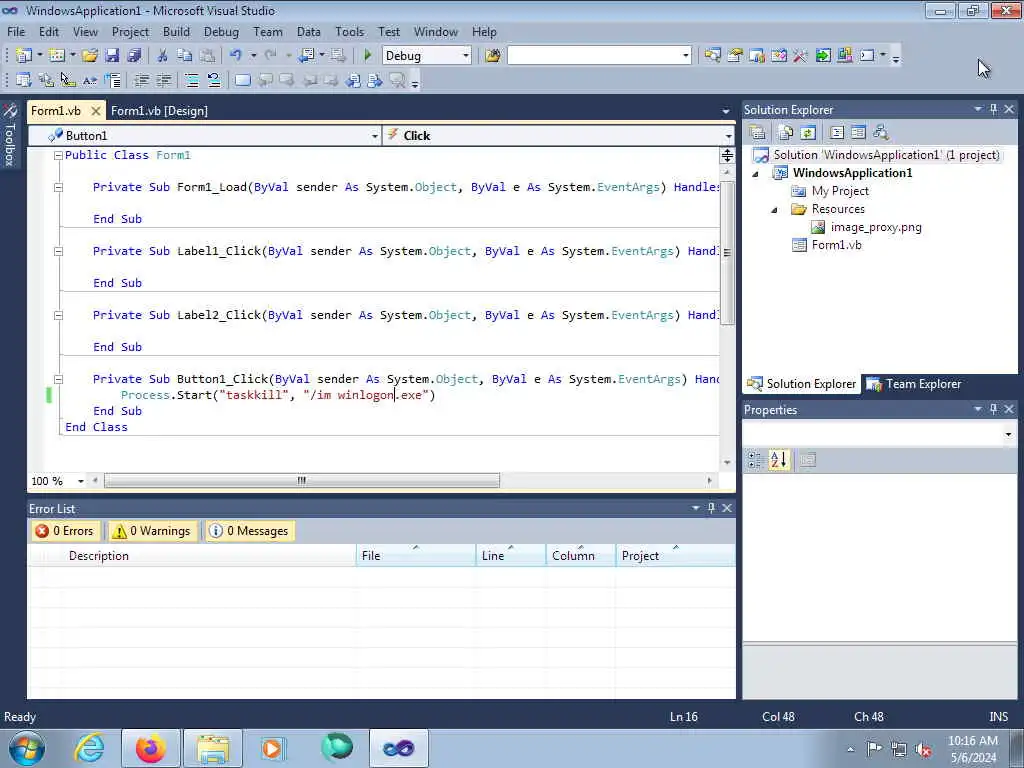
Task: Open the Button1 class name dropdown
Action: pyautogui.click(x=374, y=136)
